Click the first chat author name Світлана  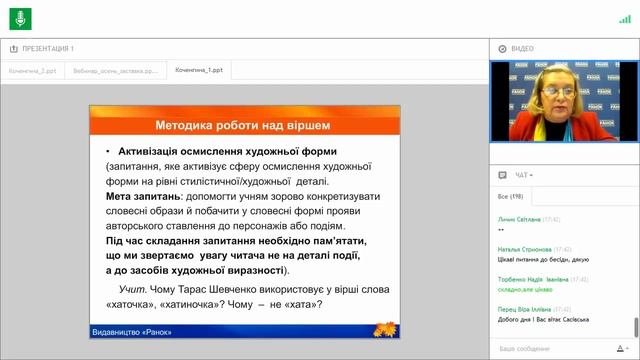519,220
